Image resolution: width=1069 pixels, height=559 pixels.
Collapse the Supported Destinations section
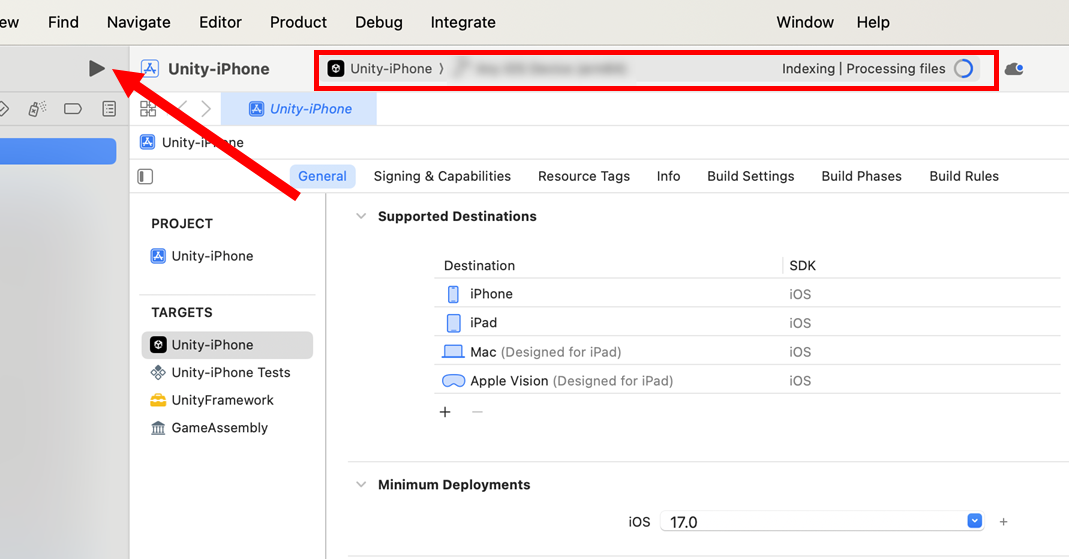361,216
